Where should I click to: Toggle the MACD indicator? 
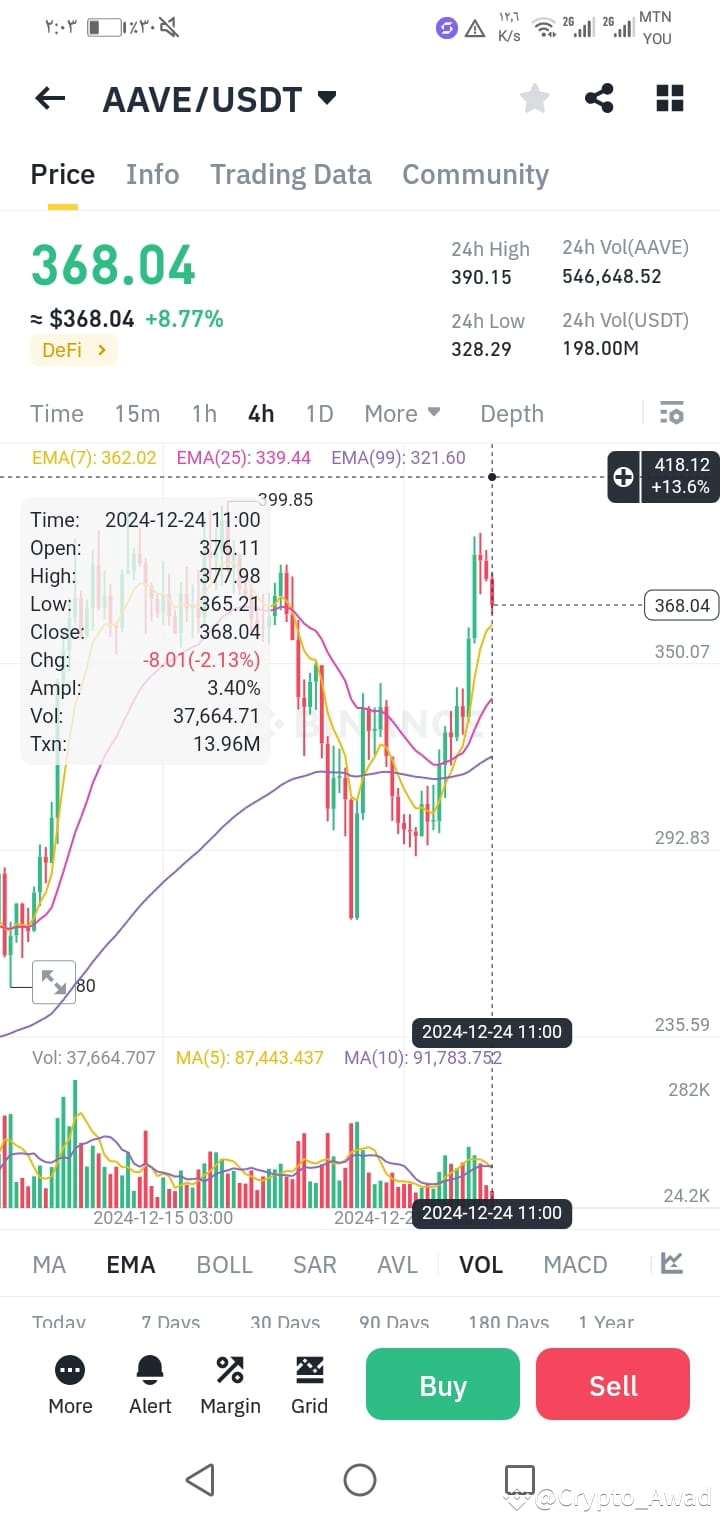pos(575,1264)
